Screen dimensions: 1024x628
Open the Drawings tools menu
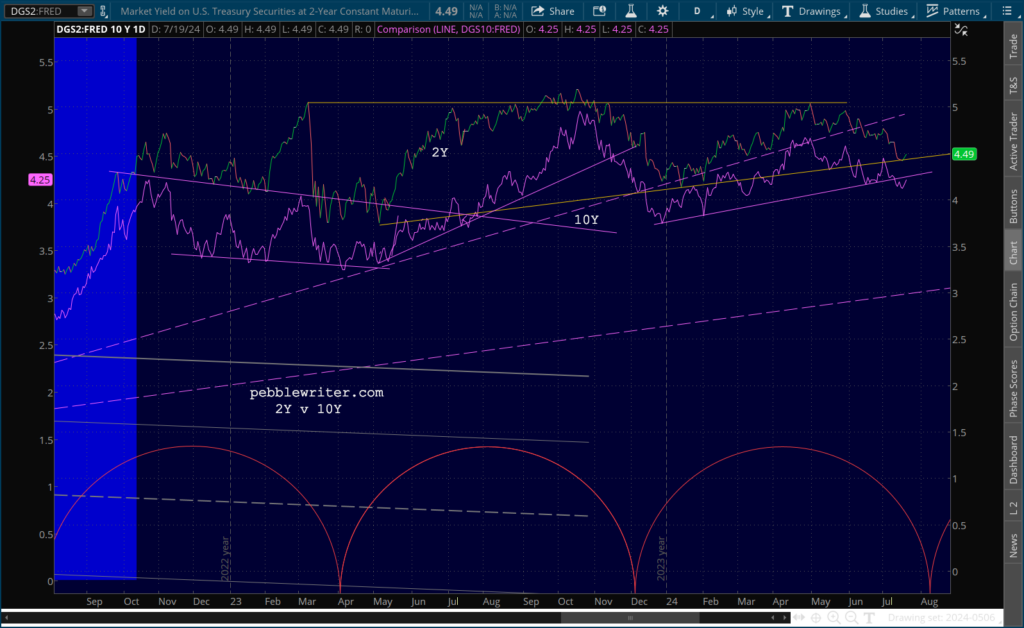coord(811,11)
